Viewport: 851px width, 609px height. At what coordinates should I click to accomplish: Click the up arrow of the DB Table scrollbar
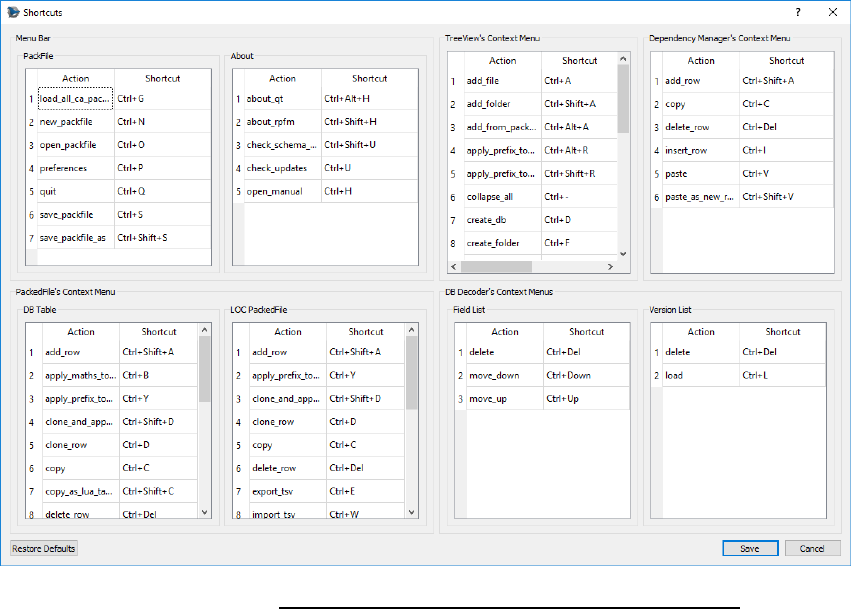pyautogui.click(x=205, y=329)
